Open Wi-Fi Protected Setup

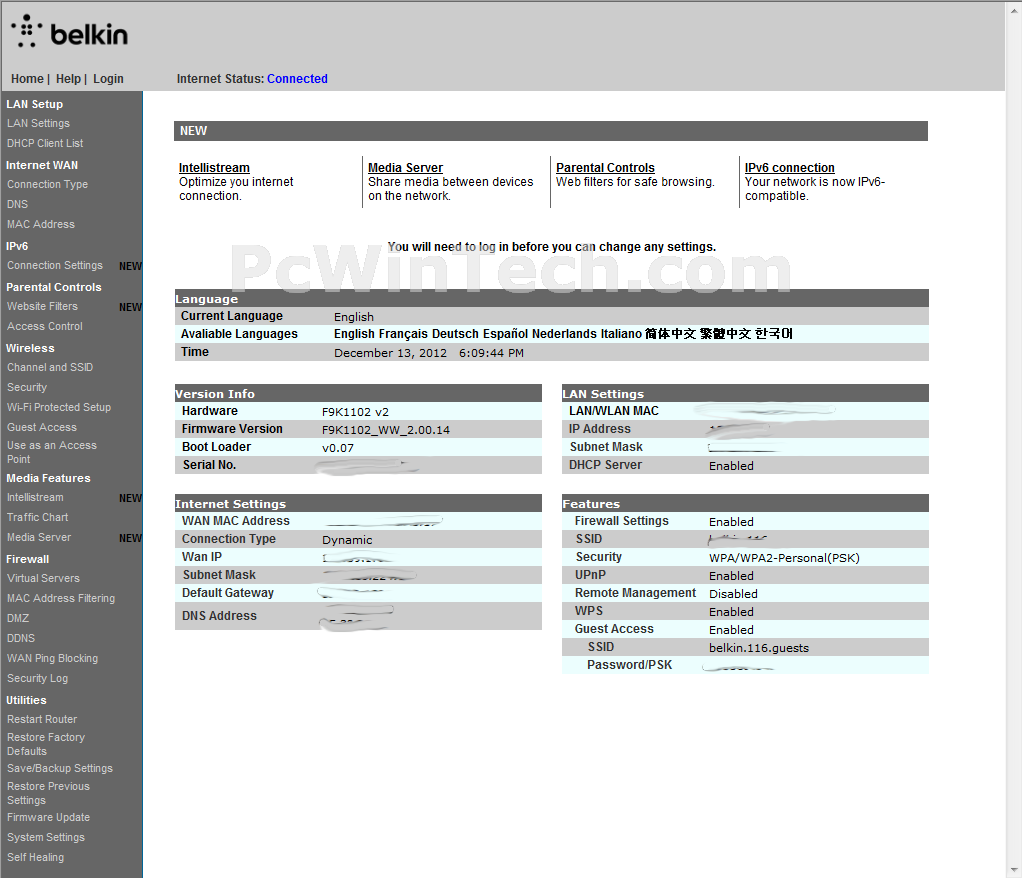[59, 407]
